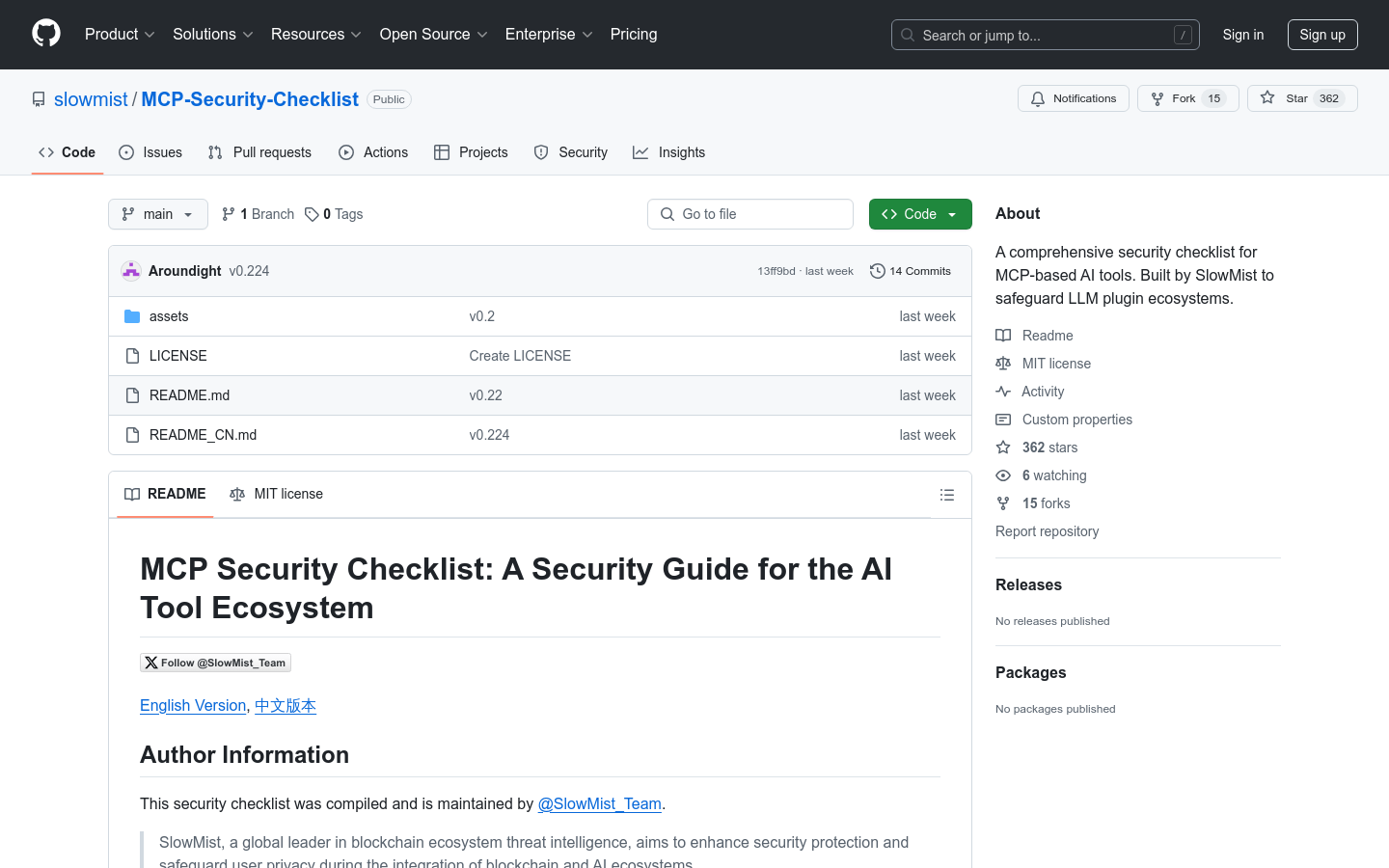Click Sign in
Screen dimensions: 1389x868
coord(1243,35)
